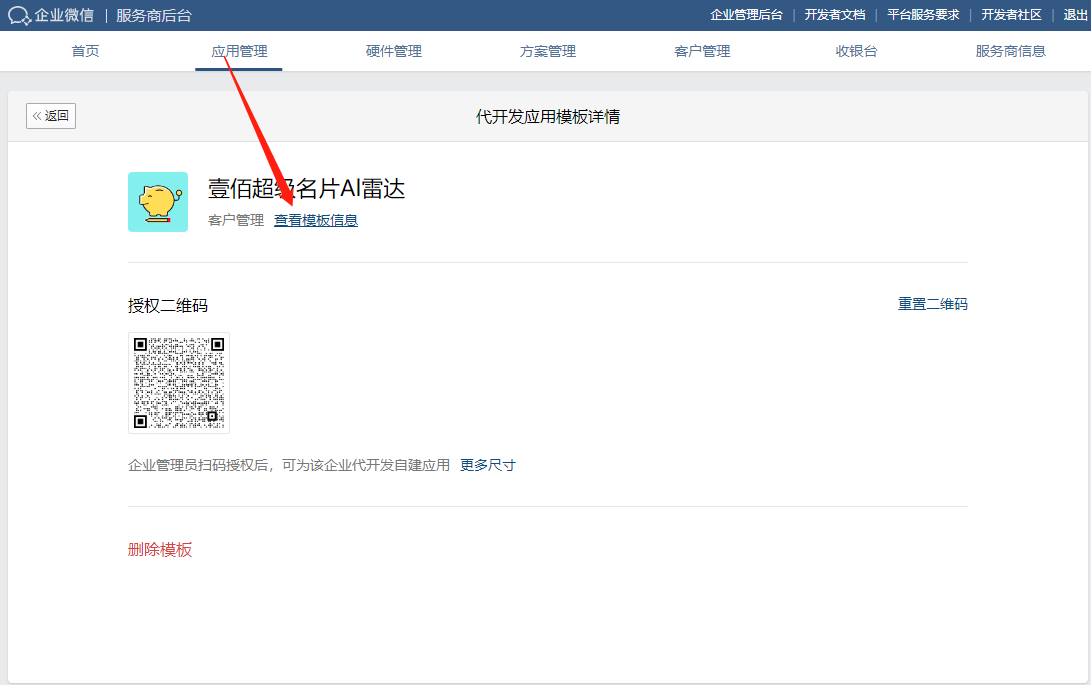Open the 平台服务要求 link

pyautogui.click(x=923, y=15)
